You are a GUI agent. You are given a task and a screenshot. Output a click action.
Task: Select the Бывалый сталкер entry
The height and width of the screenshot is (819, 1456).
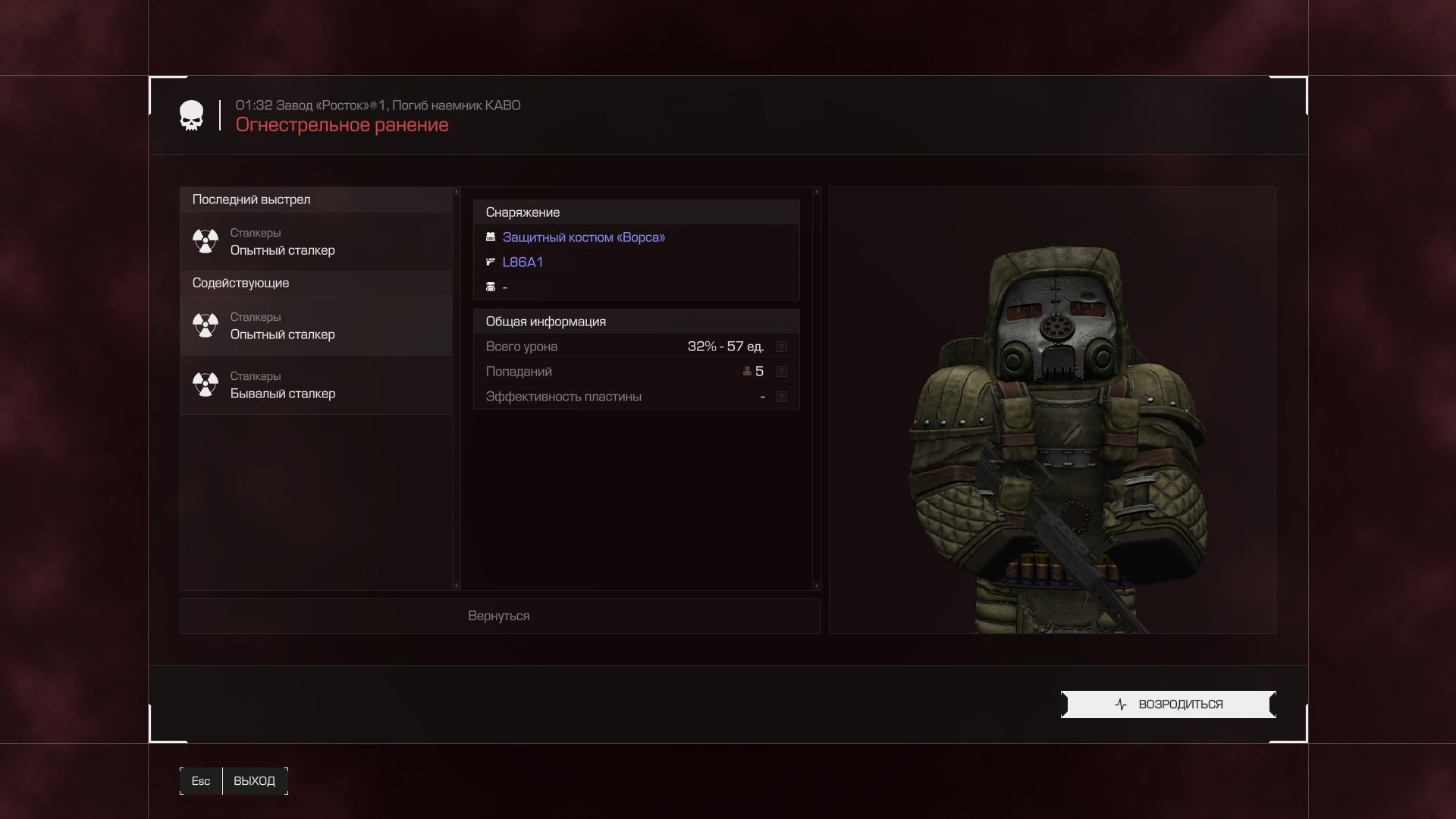point(316,384)
